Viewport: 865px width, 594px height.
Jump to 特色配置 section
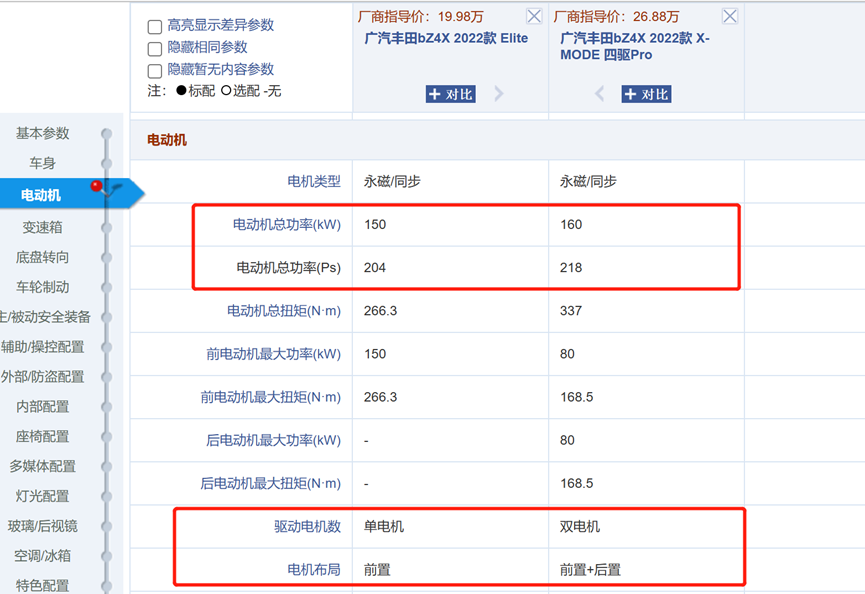42,585
